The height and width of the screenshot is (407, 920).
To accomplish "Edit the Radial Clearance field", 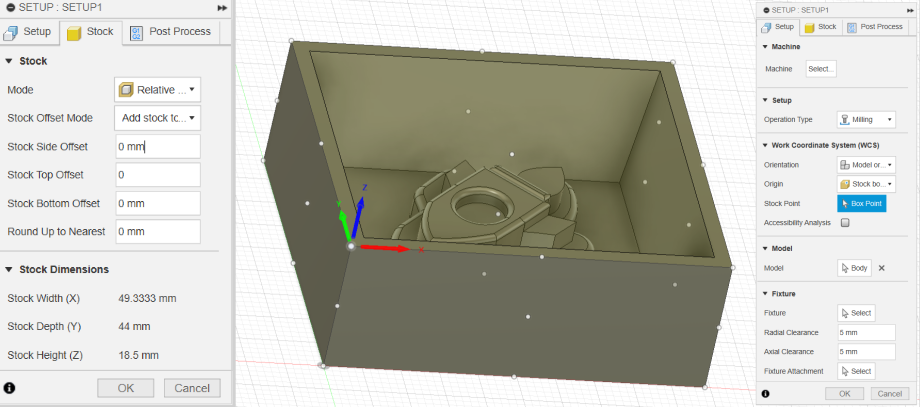I will click(866, 333).
